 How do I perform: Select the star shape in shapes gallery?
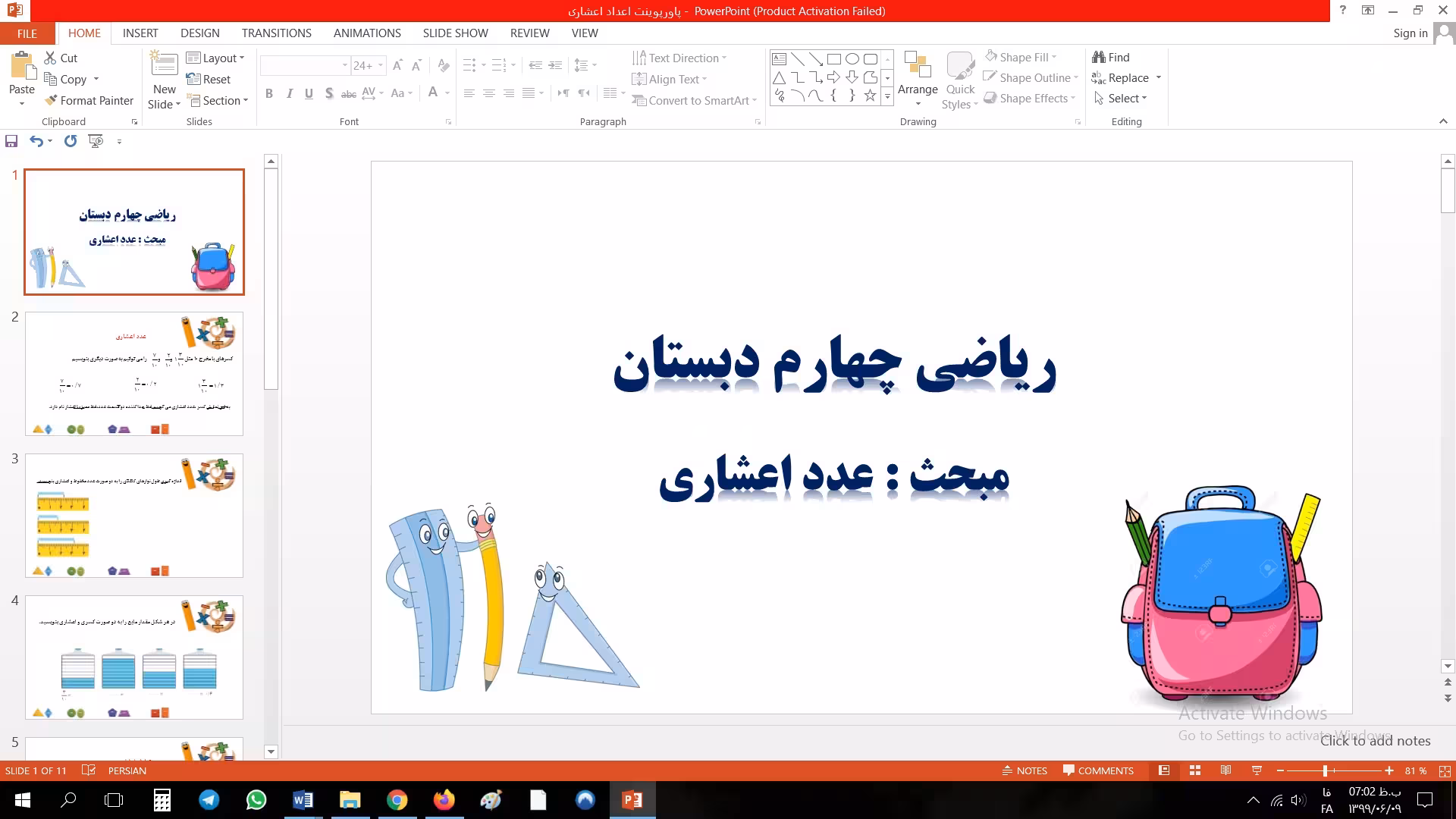[x=871, y=96]
